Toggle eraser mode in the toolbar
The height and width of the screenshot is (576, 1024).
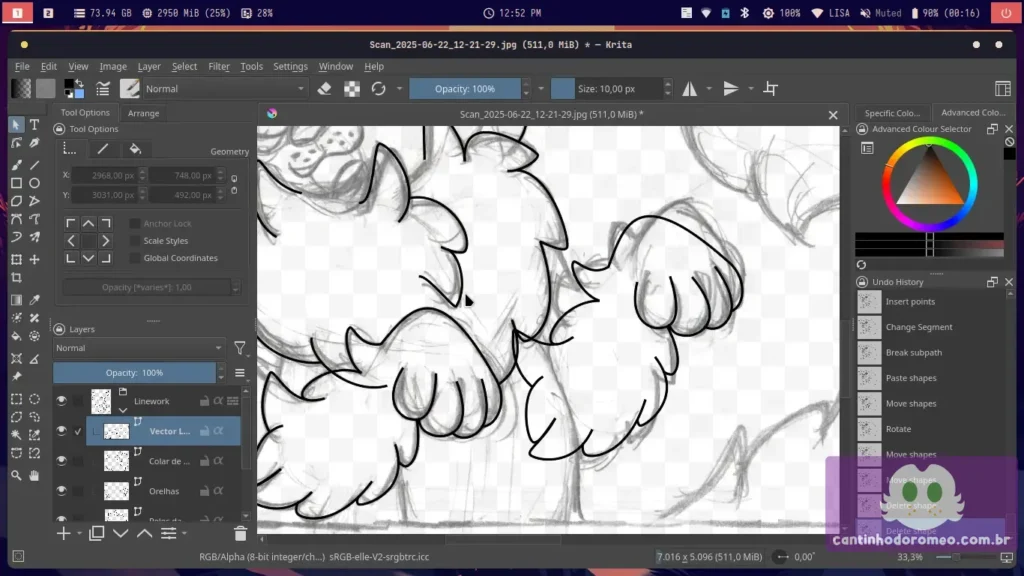325,89
